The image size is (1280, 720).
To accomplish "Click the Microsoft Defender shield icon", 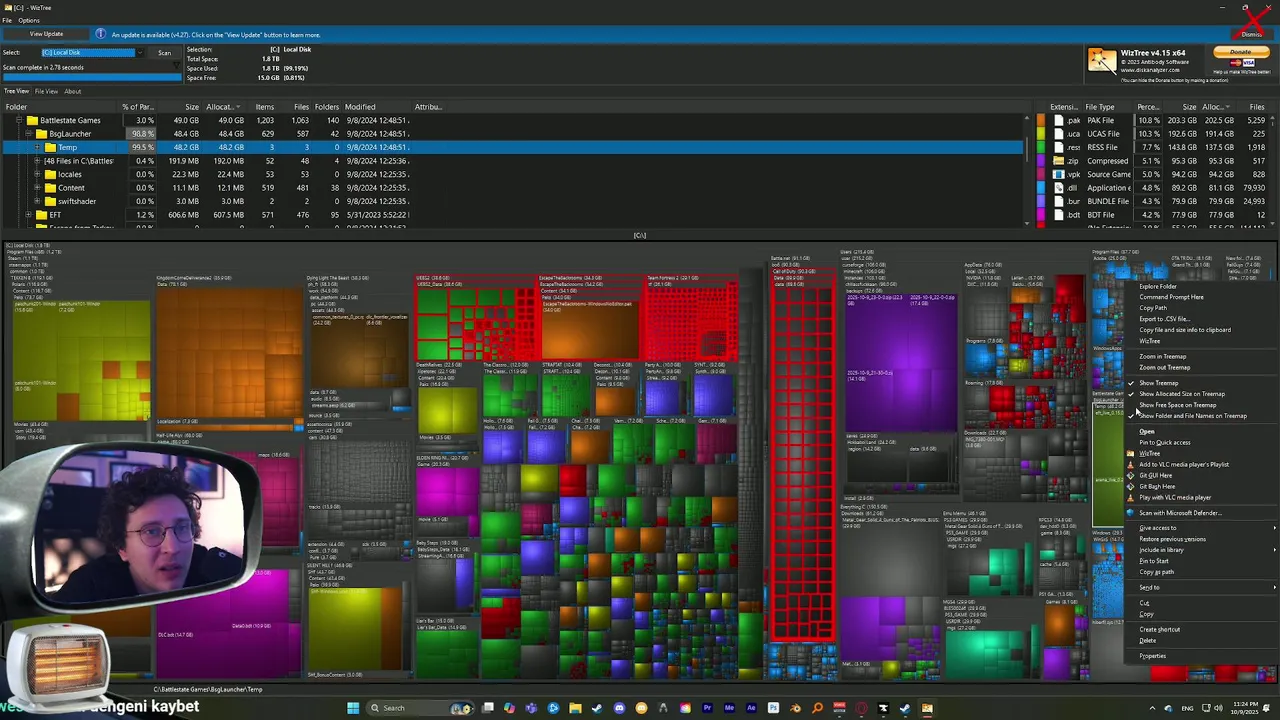I will point(1130,513).
